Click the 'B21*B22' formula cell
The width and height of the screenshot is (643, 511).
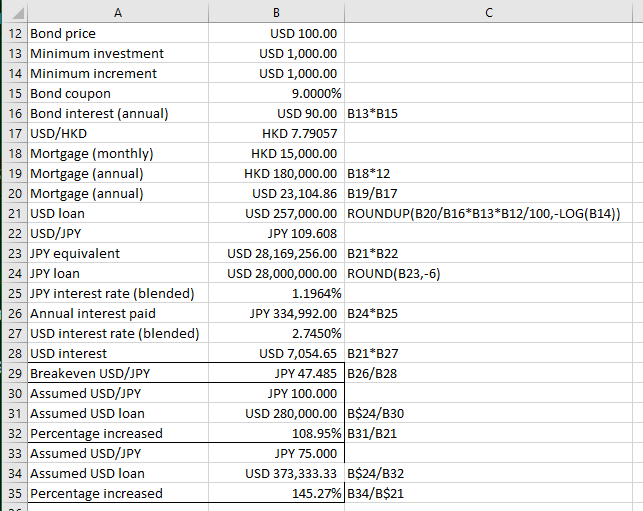(488, 253)
